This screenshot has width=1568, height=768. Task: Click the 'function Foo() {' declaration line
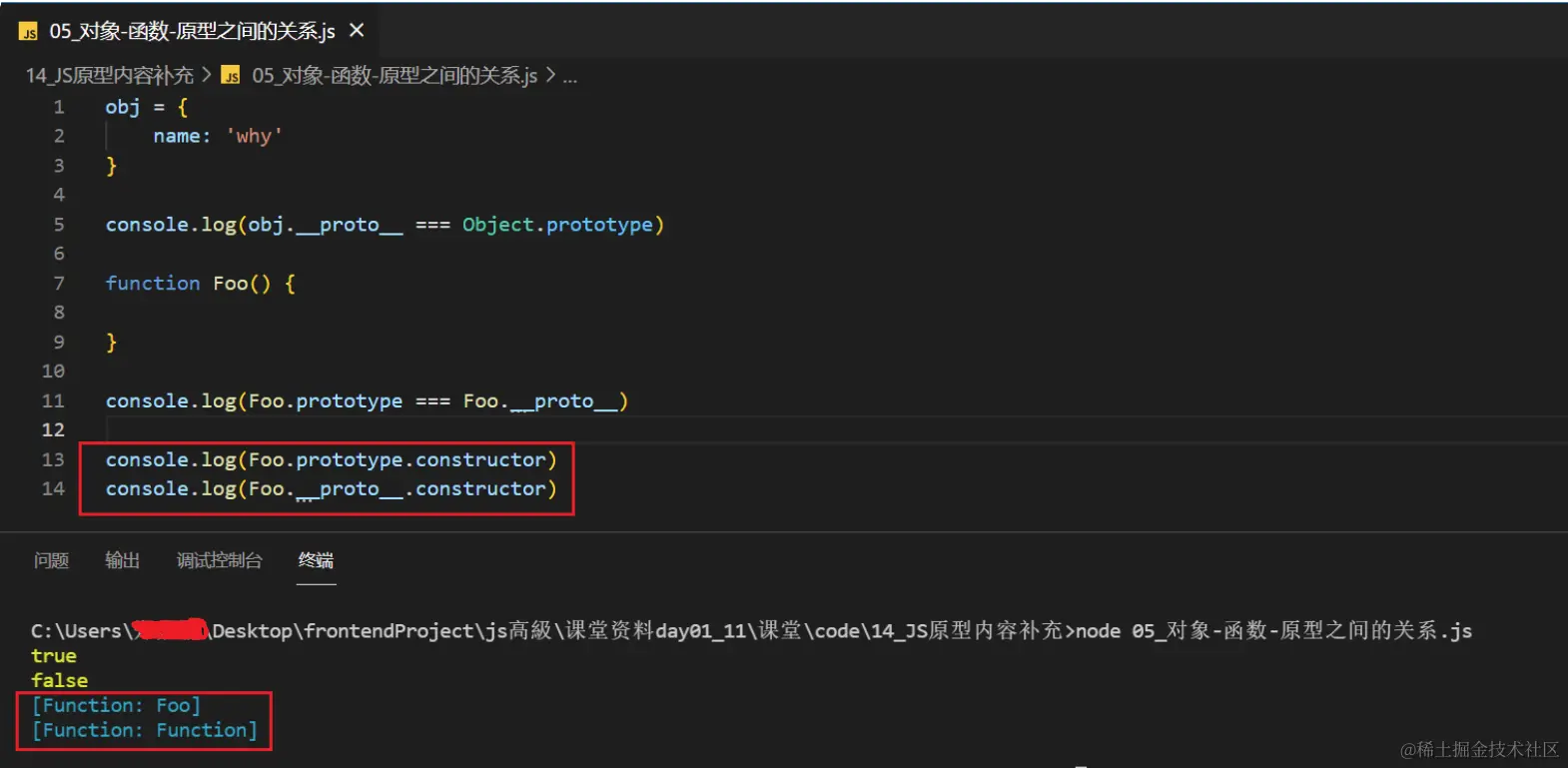click(201, 284)
